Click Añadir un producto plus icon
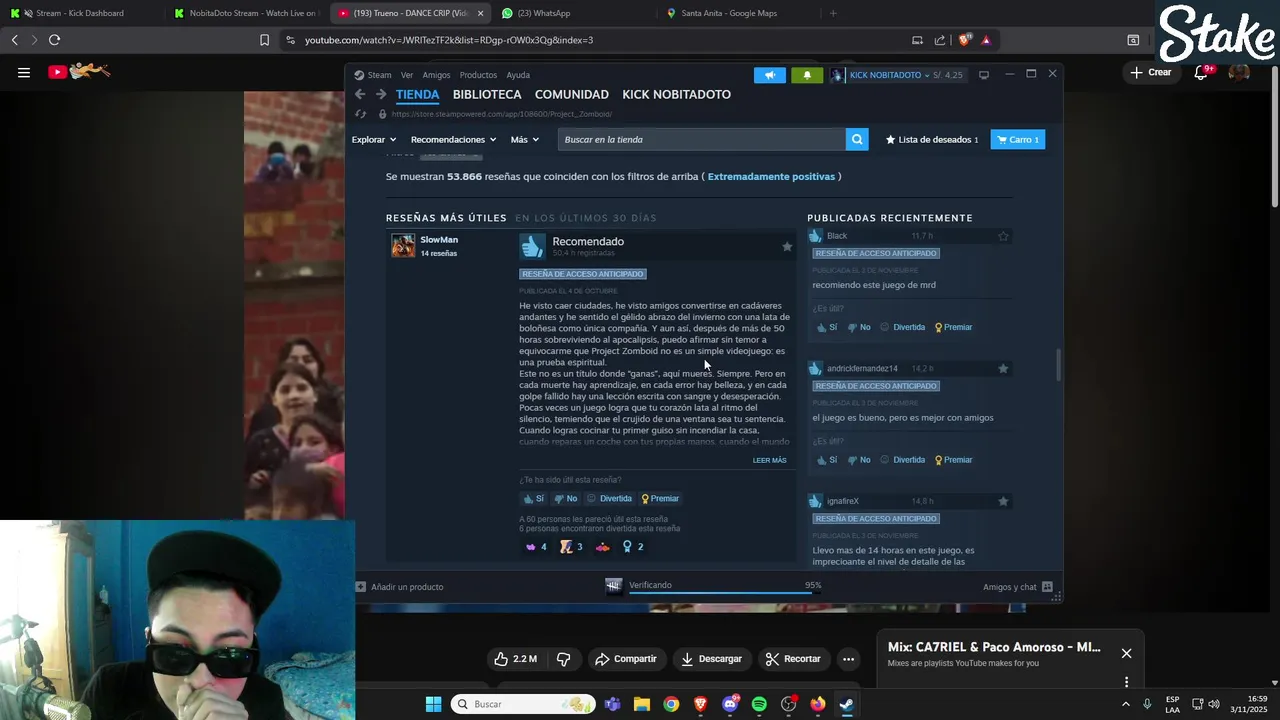This screenshot has width=1280, height=720. tap(361, 587)
